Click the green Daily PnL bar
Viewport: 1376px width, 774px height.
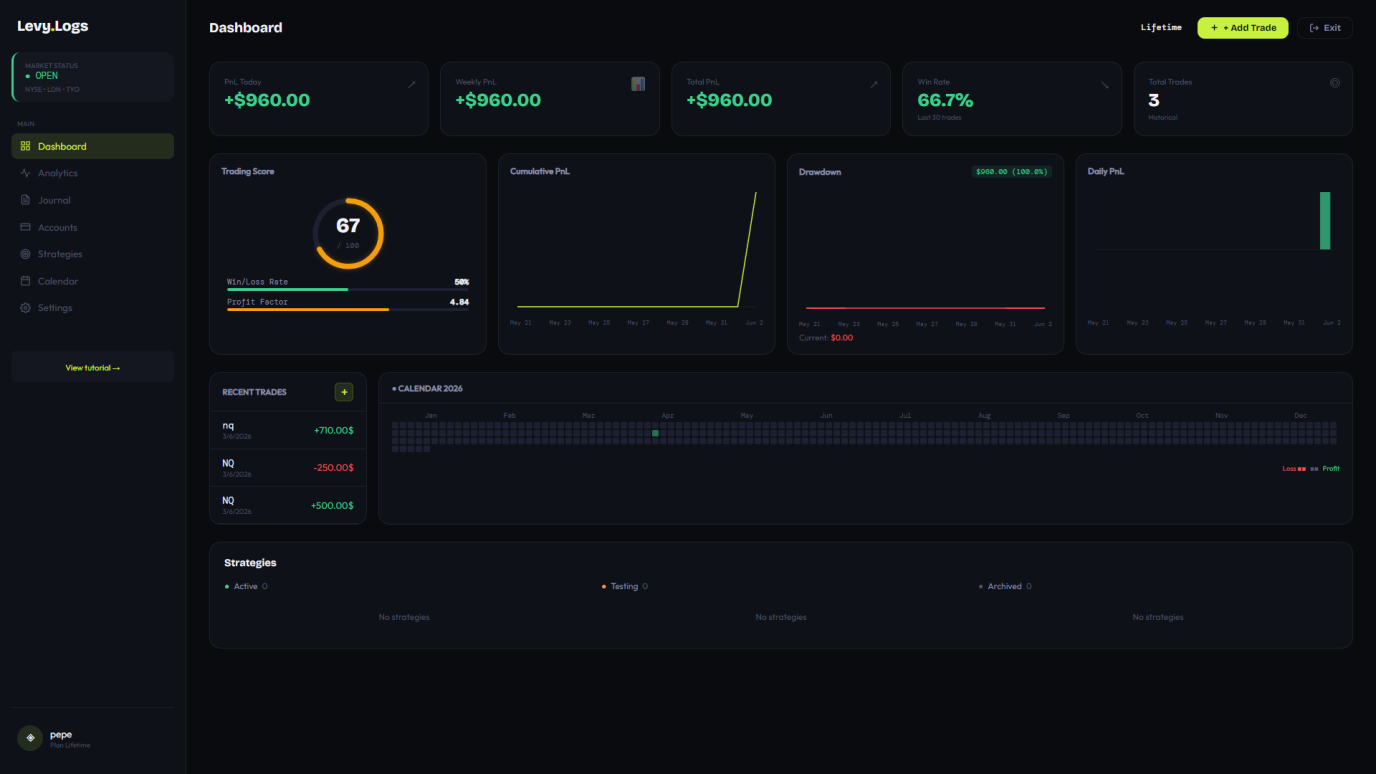click(1325, 221)
